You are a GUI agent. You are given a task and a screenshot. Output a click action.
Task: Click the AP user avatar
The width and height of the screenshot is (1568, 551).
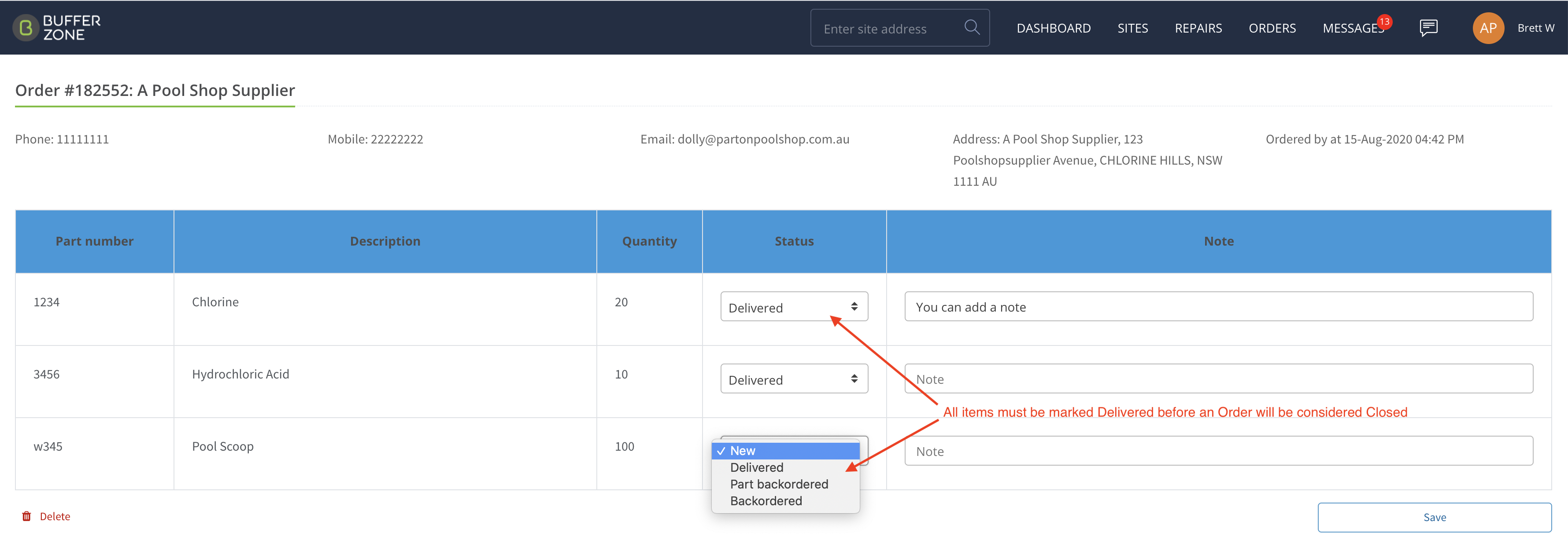[x=1488, y=28]
